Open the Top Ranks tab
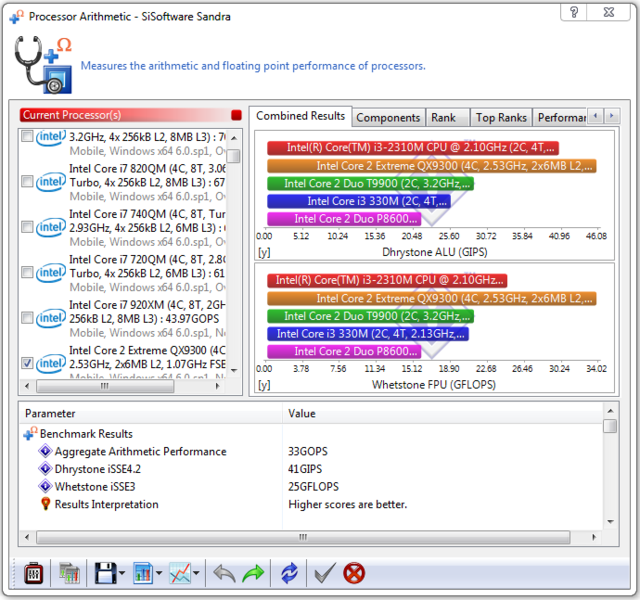The height and width of the screenshot is (600, 640). click(x=501, y=118)
